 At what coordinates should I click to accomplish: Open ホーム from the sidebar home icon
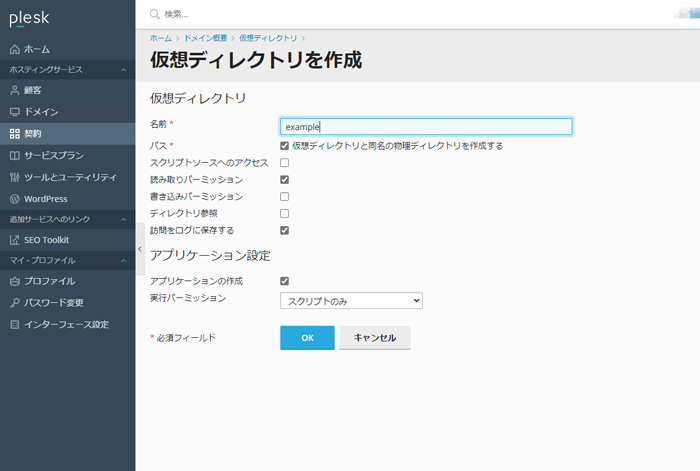[x=15, y=49]
